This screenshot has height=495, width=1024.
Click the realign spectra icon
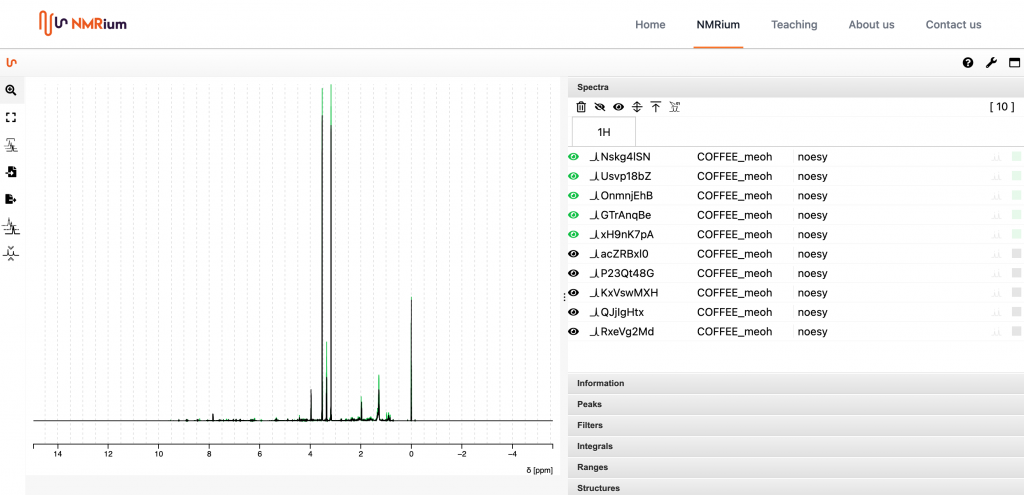click(x=11, y=253)
